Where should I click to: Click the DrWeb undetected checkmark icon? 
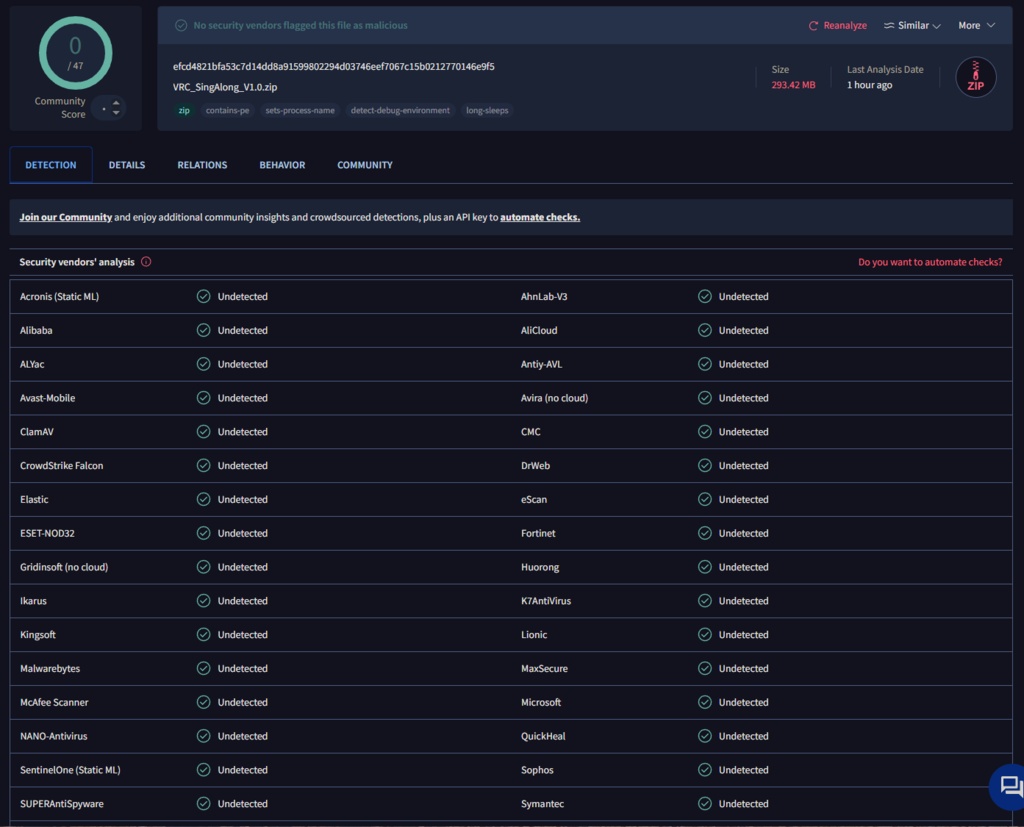705,466
